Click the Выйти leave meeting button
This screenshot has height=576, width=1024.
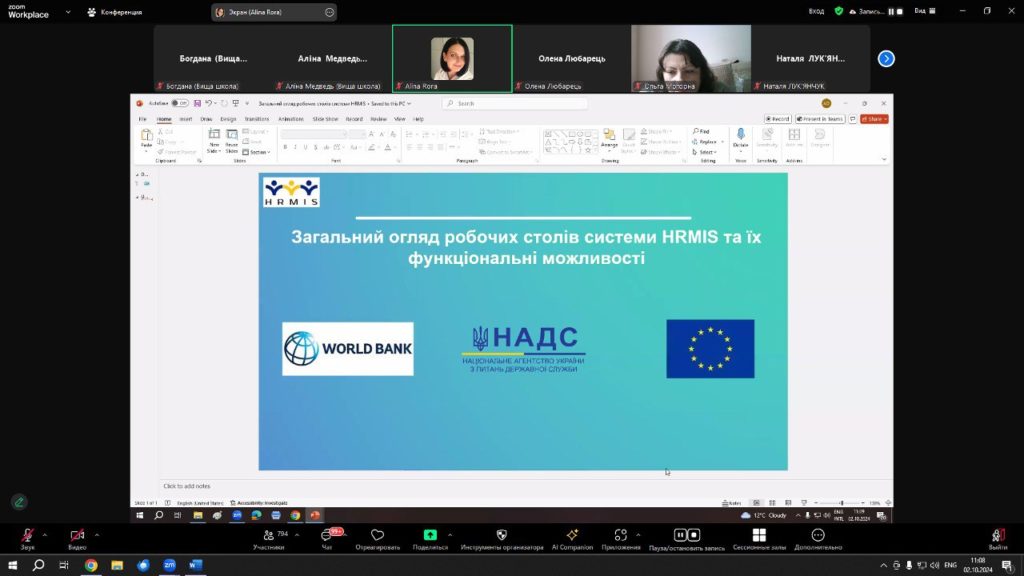pyautogui.click(x=998, y=539)
